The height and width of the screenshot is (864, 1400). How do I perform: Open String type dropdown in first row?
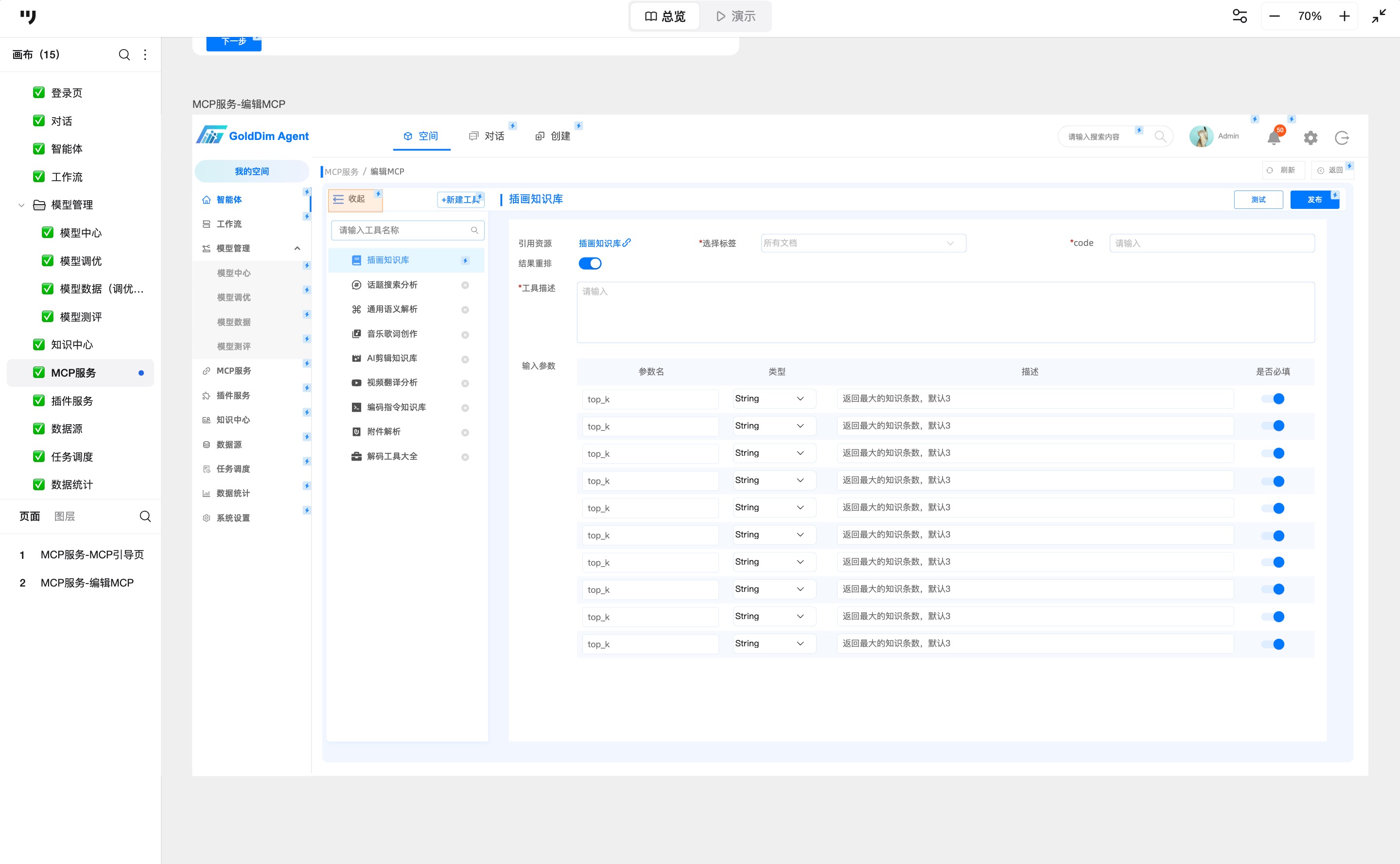click(x=773, y=399)
